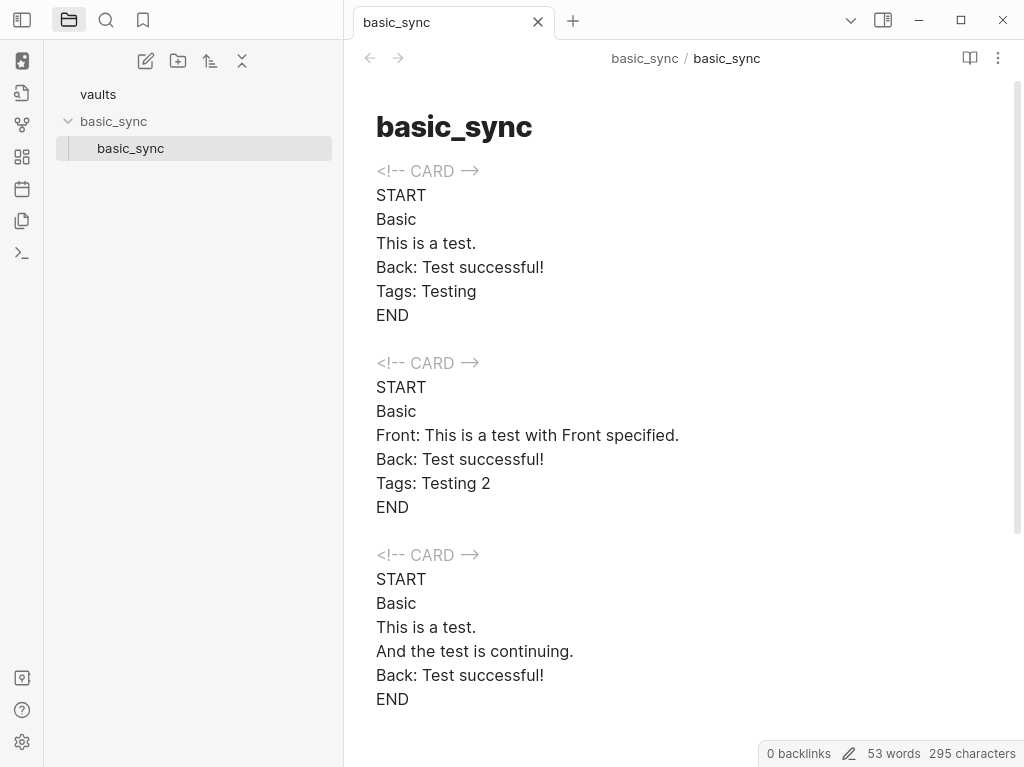Open daily note calendar icon

pyautogui.click(x=22, y=189)
